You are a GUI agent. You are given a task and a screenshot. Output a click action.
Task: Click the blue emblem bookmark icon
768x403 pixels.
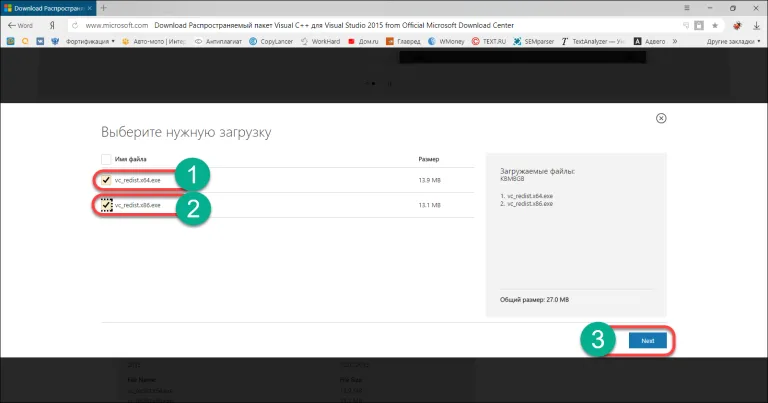pyautogui.click(x=55, y=42)
